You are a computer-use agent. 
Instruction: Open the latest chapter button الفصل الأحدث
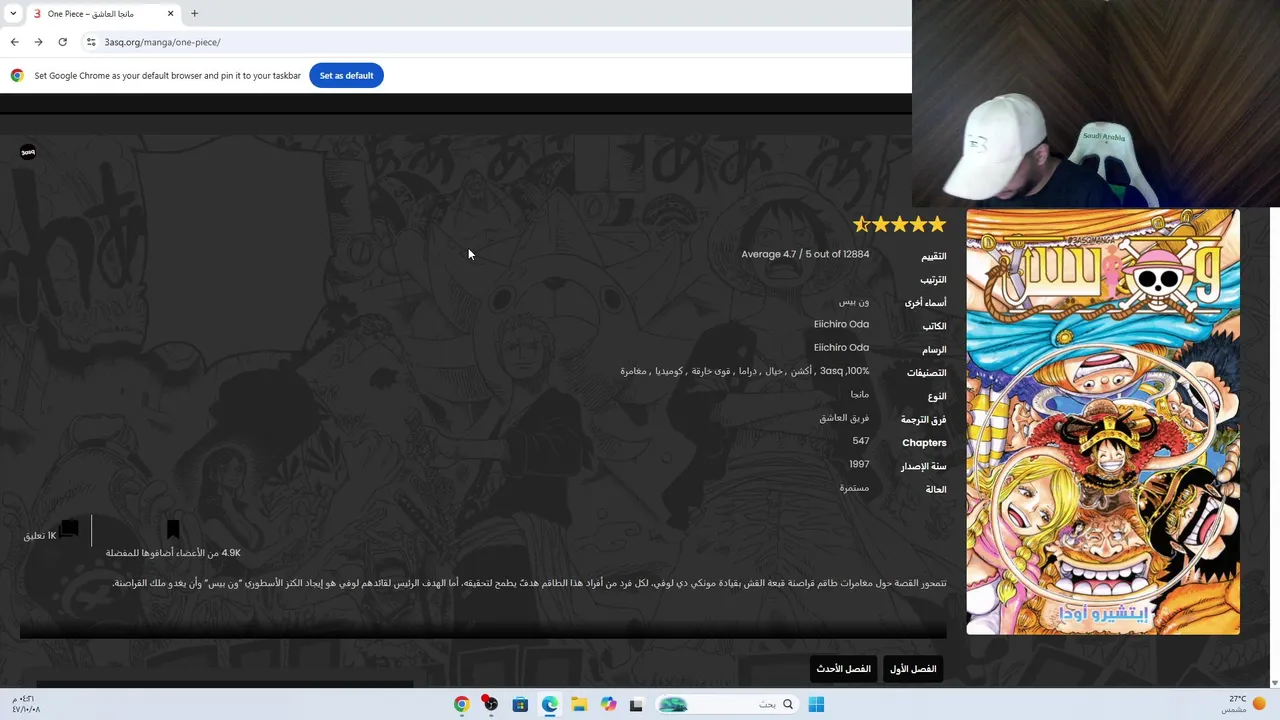pos(844,669)
